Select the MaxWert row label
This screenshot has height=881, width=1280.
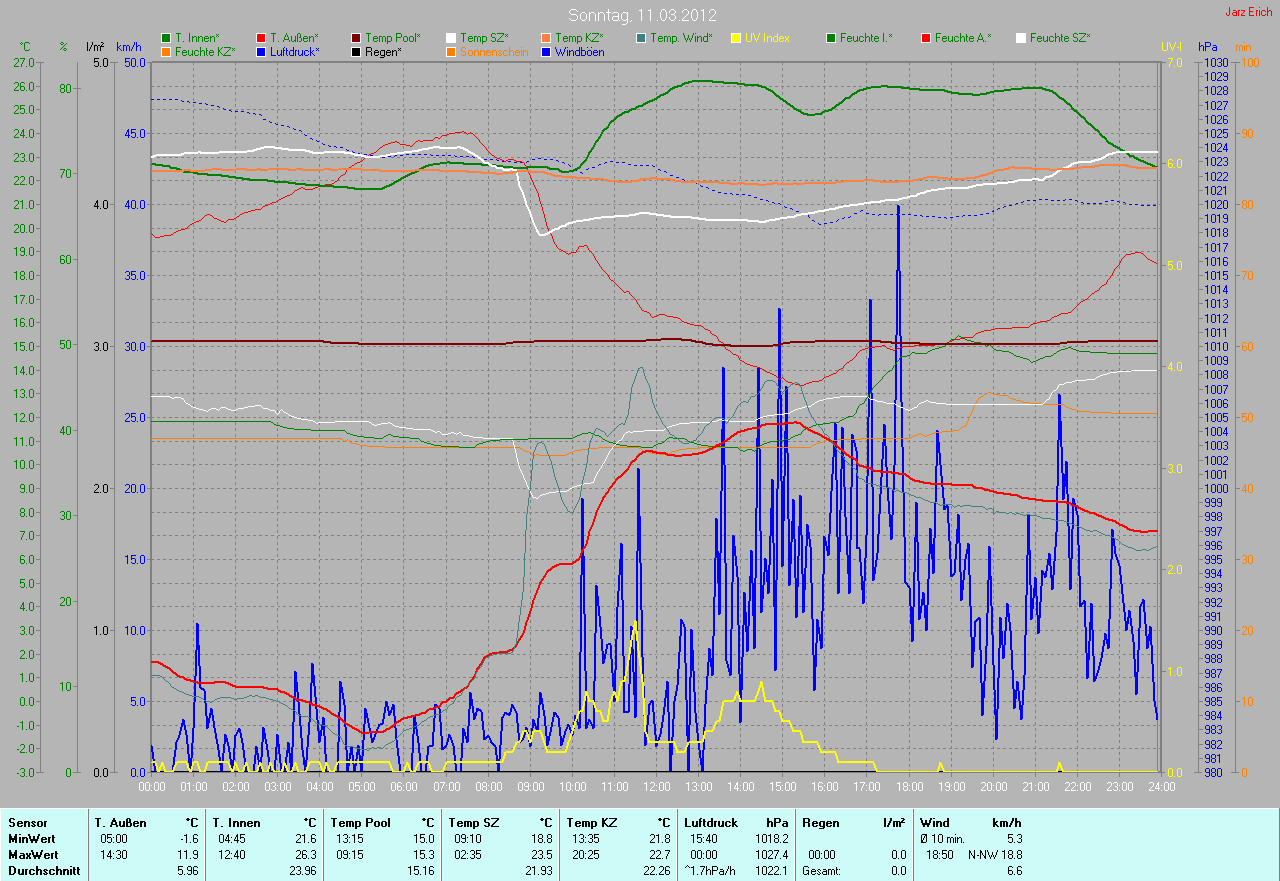(33, 855)
